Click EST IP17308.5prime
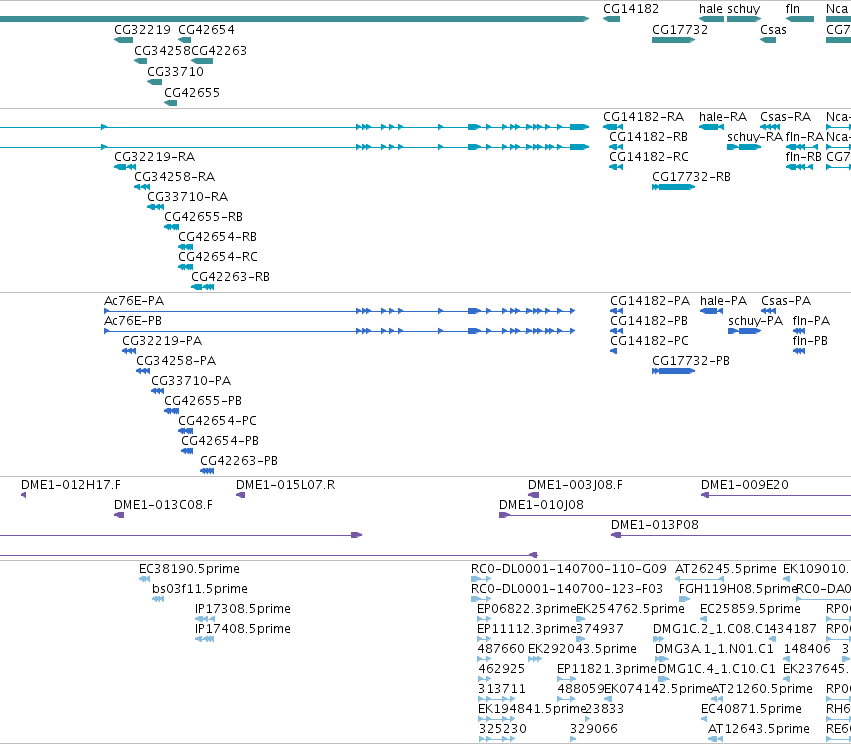The width and height of the screenshot is (851, 744). 243,609
